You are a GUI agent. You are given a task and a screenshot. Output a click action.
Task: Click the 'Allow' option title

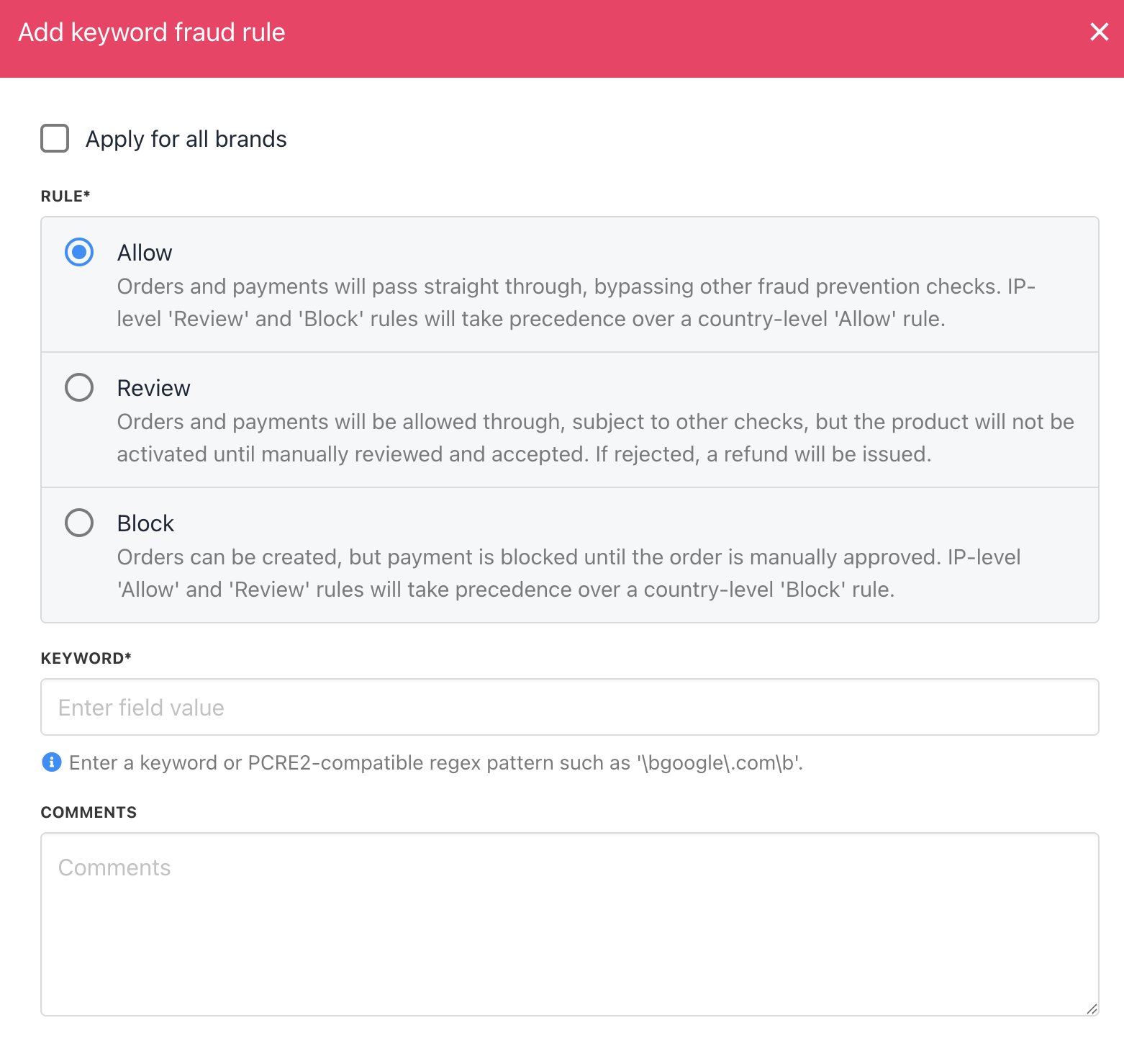(x=145, y=253)
